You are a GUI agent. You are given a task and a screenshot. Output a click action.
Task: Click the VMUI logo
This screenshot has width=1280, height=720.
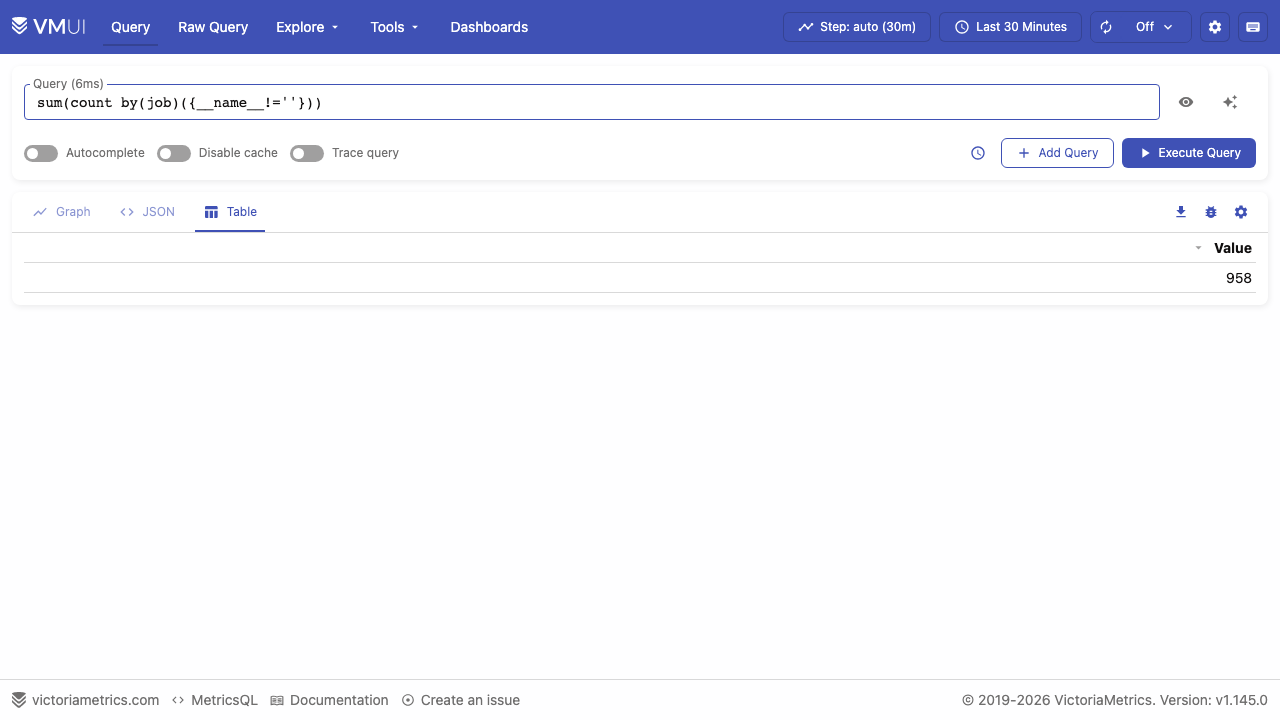(x=48, y=27)
